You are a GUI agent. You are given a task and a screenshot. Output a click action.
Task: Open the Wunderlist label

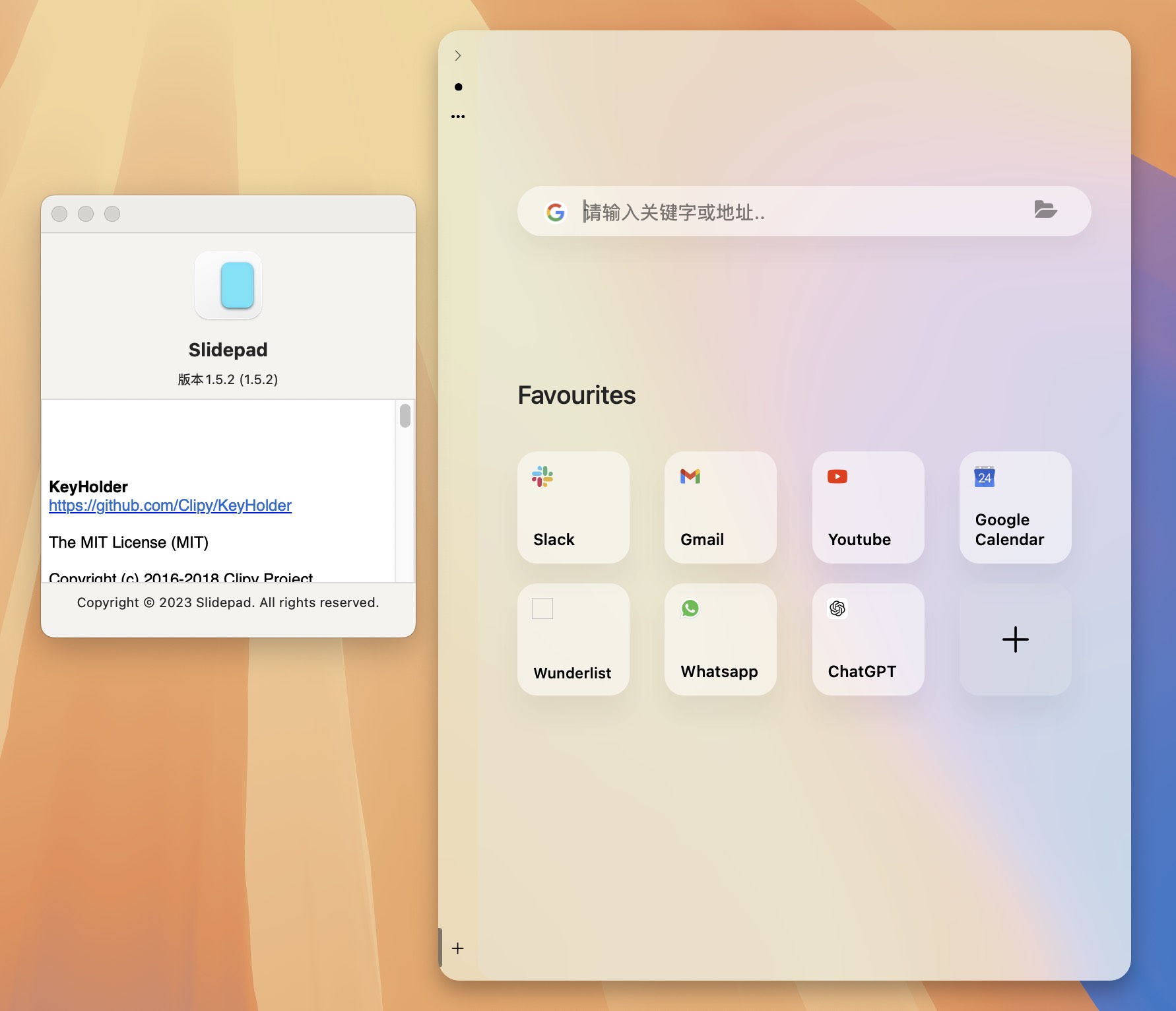tap(572, 673)
